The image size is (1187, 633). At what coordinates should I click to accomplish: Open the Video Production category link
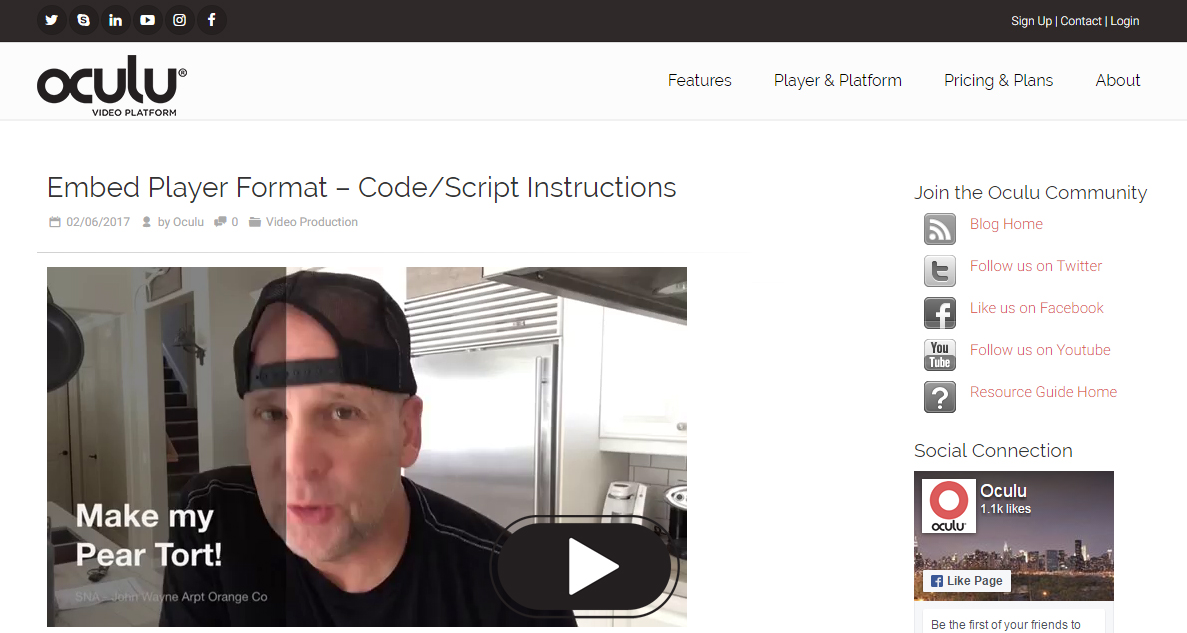[x=311, y=222]
